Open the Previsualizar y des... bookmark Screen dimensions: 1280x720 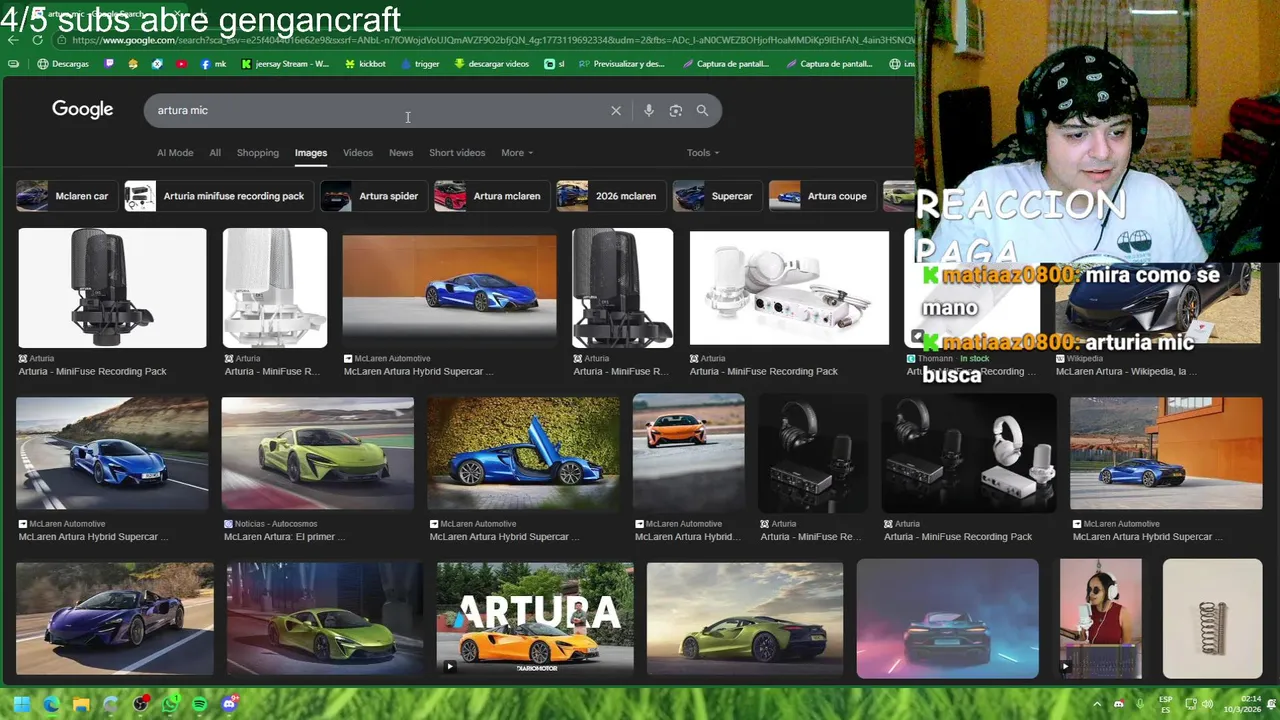click(620, 64)
